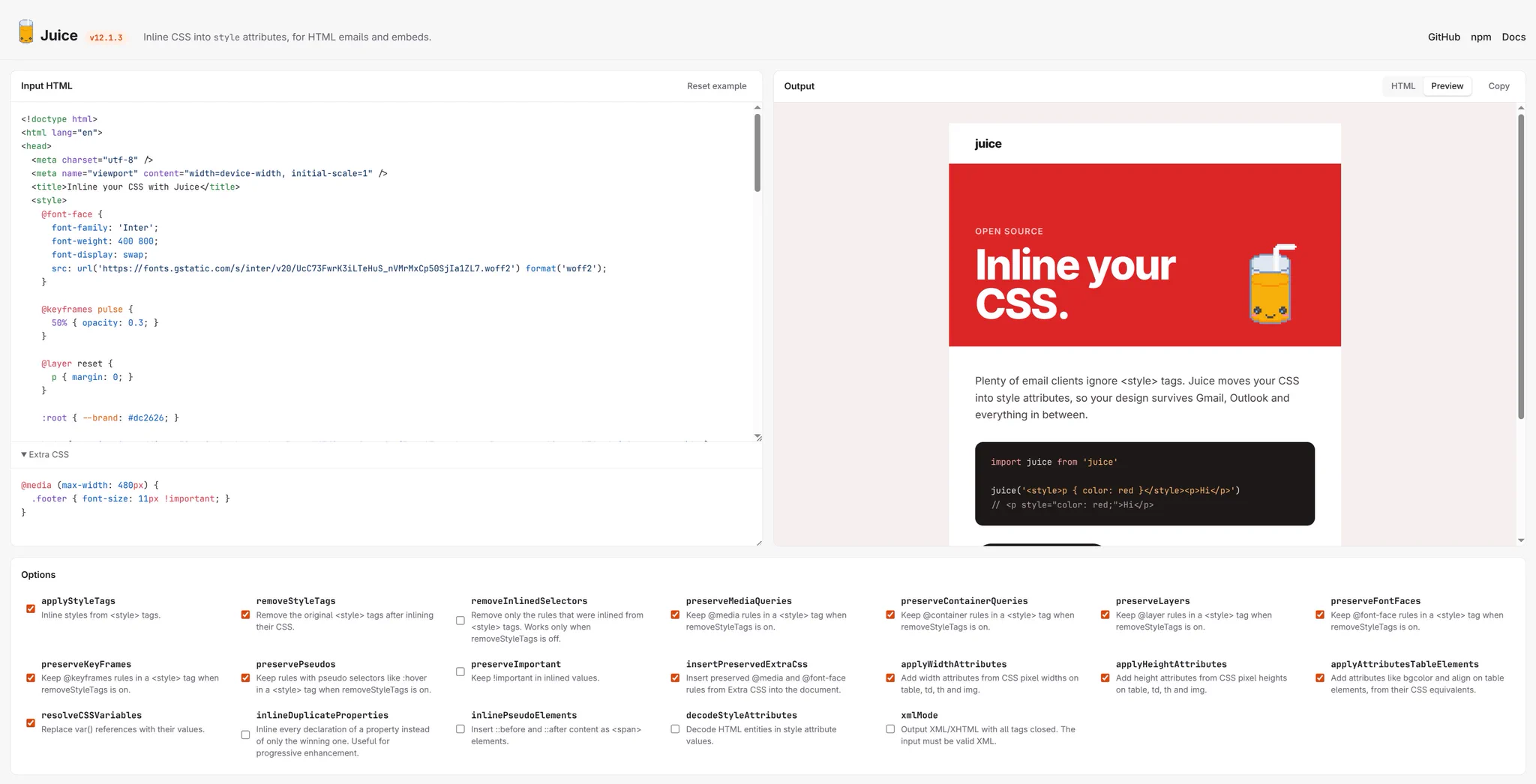The width and height of the screenshot is (1536, 784).
Task: Click the ':root { --brand: #dc2626; }' line
Action: click(110, 418)
